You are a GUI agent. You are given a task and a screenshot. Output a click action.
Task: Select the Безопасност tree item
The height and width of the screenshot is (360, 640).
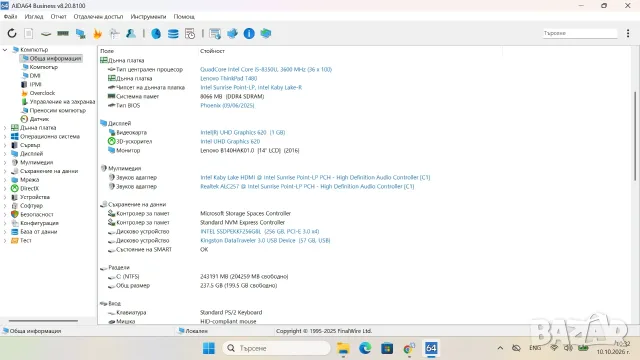click(x=37, y=214)
